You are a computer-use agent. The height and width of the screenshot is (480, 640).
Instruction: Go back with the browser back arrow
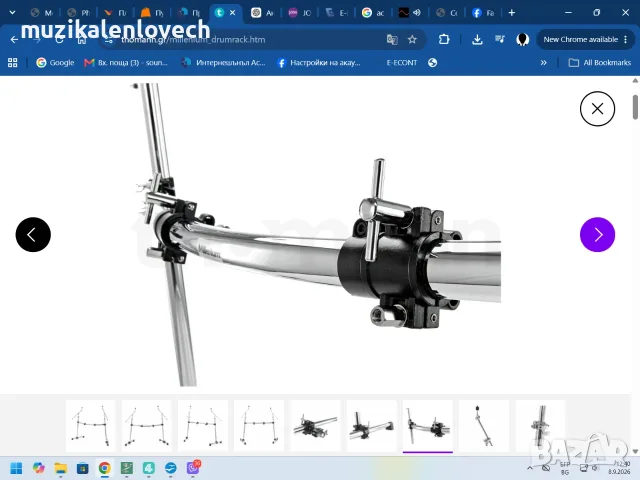point(14,40)
